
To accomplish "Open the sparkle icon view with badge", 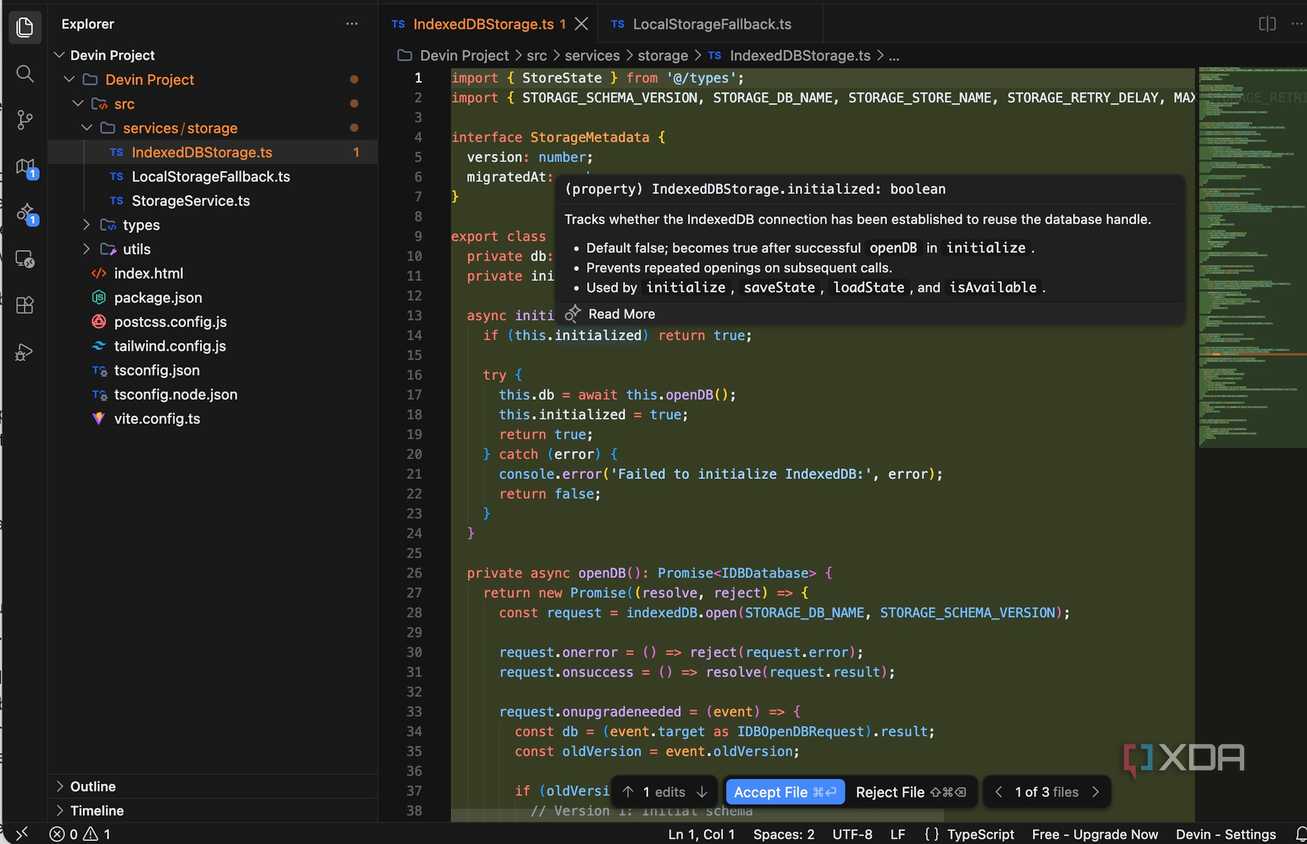I will click(25, 213).
